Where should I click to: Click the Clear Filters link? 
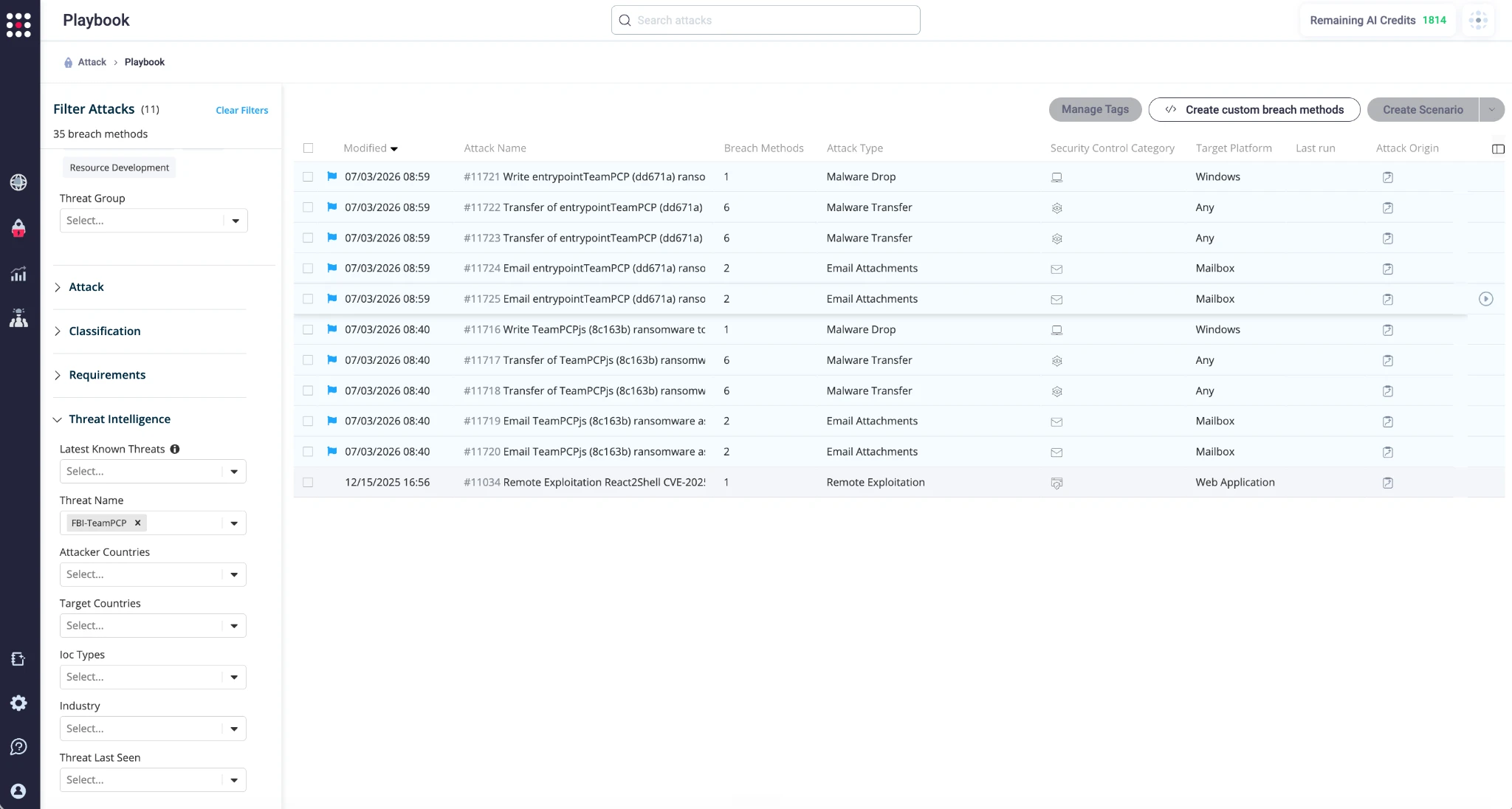point(242,110)
